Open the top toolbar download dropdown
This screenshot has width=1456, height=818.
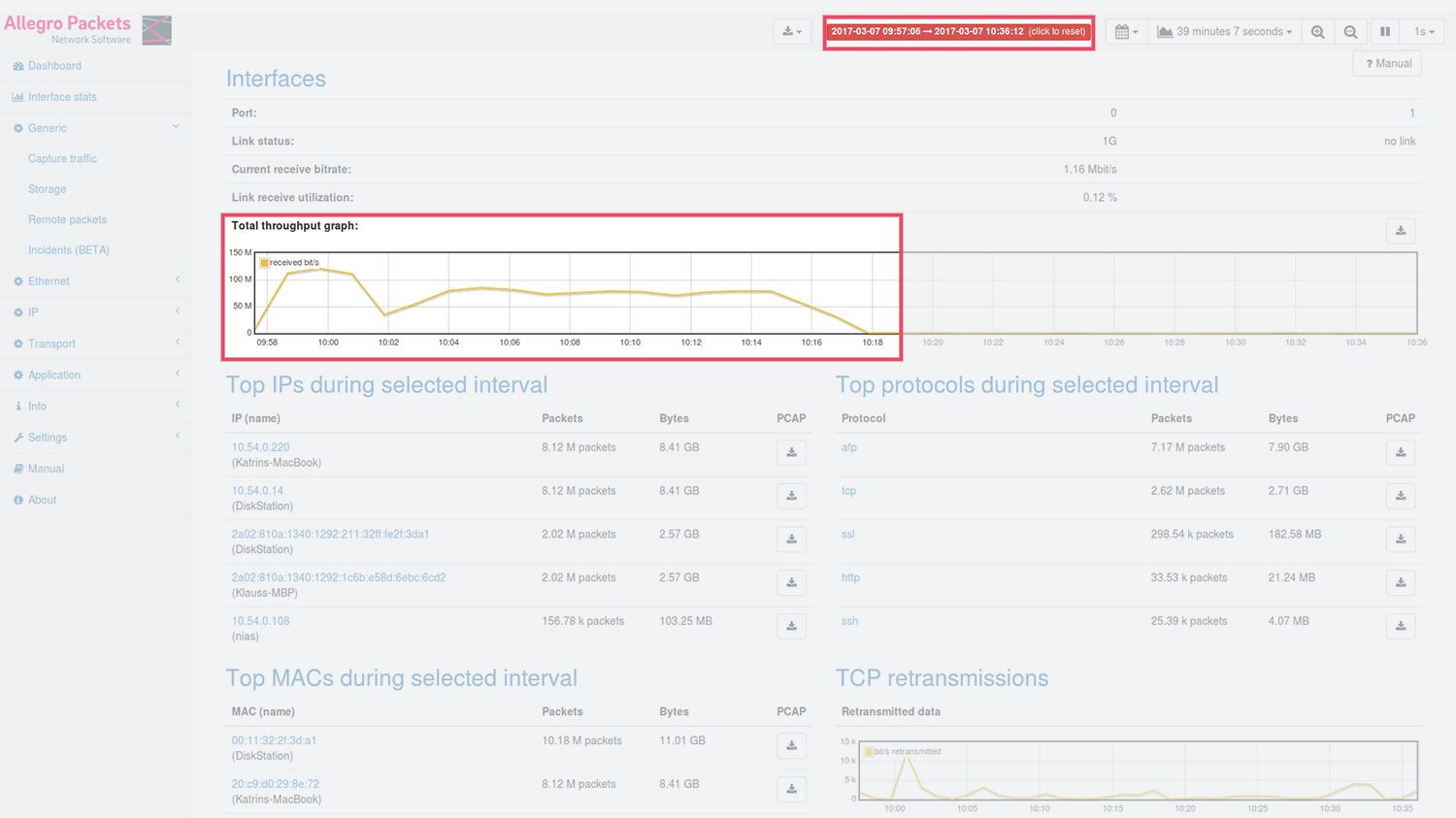[x=792, y=32]
